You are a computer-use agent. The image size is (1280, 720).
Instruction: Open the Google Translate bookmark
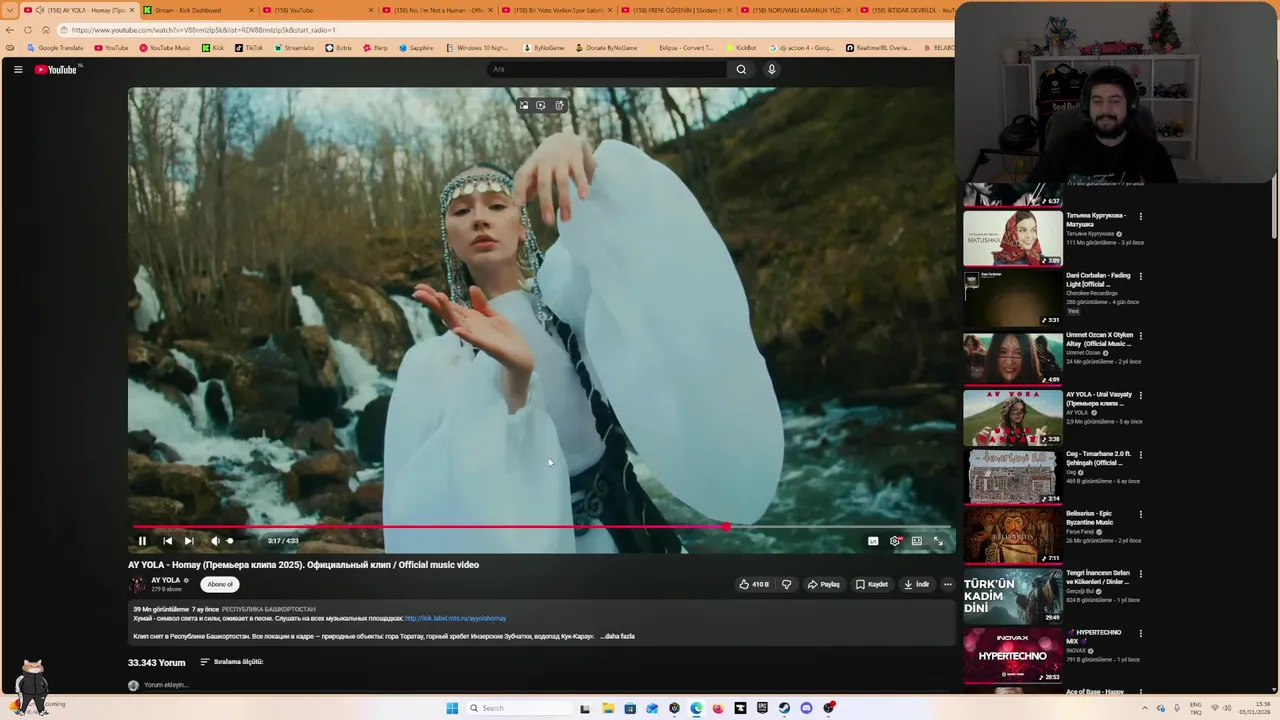click(x=56, y=48)
